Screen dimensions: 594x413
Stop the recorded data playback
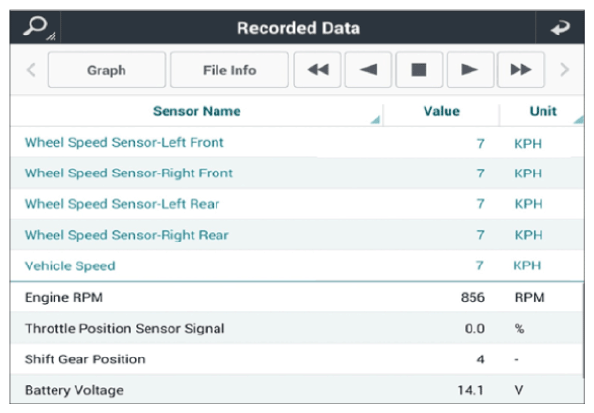pos(419,70)
